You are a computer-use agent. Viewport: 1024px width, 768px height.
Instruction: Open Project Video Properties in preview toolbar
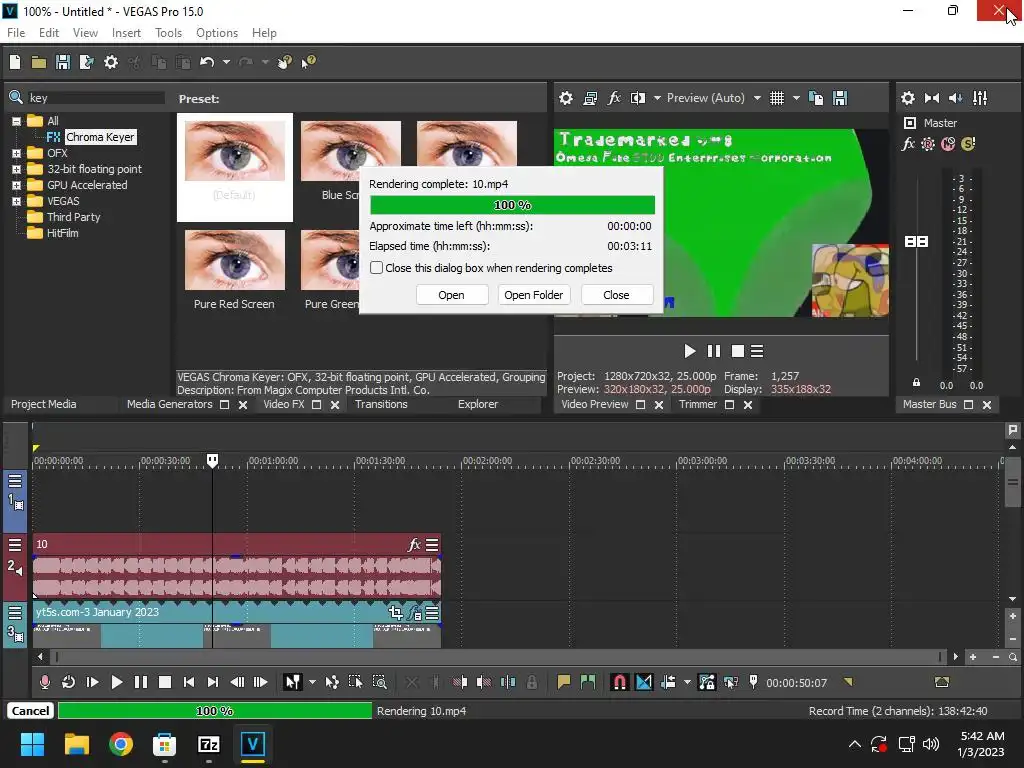566,98
